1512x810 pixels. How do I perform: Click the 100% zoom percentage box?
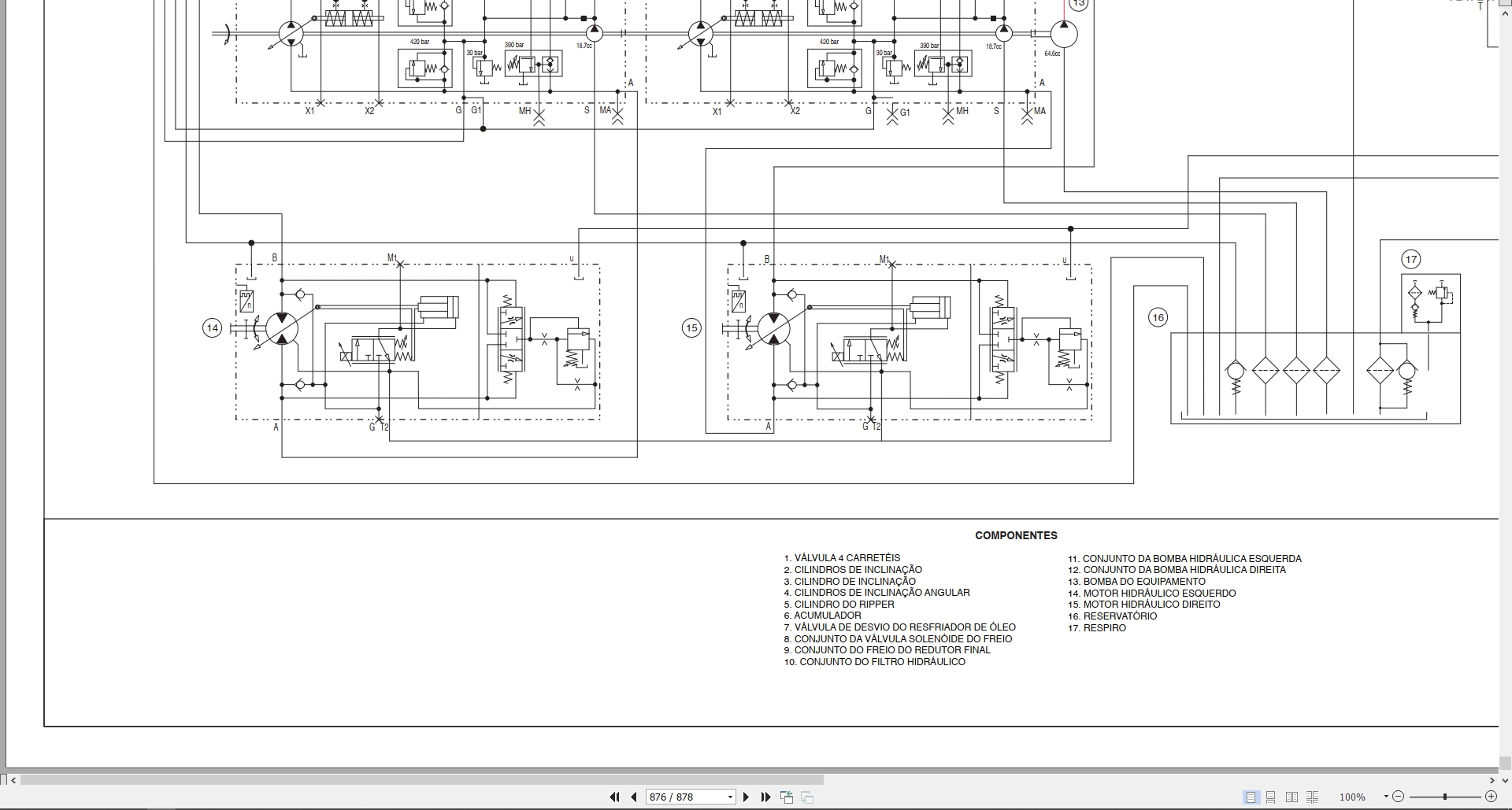tap(1353, 797)
